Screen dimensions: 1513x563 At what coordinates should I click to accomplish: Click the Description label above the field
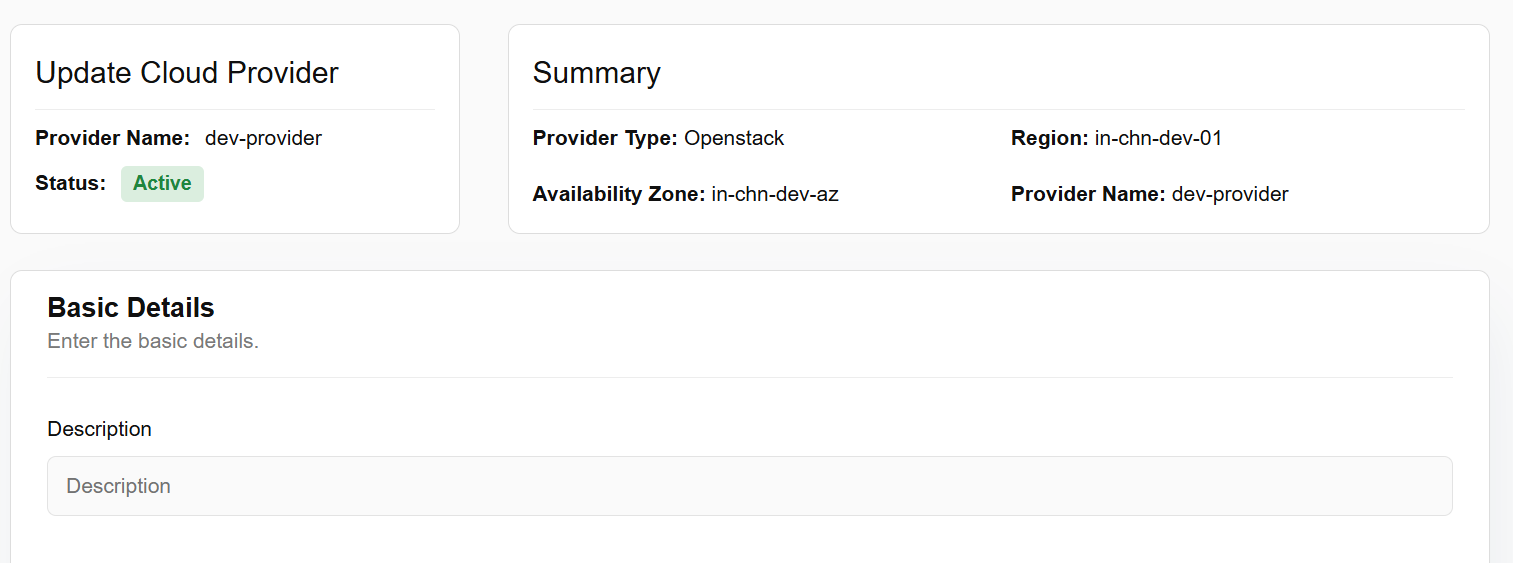pyautogui.click(x=99, y=429)
